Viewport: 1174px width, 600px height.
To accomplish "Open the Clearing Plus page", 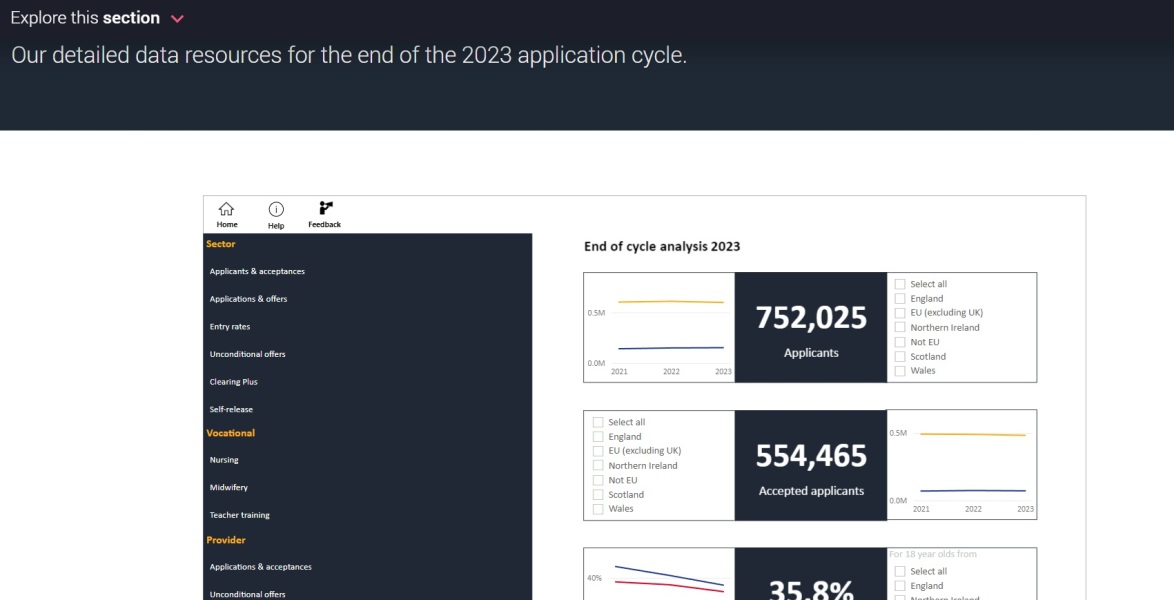I will tap(233, 381).
